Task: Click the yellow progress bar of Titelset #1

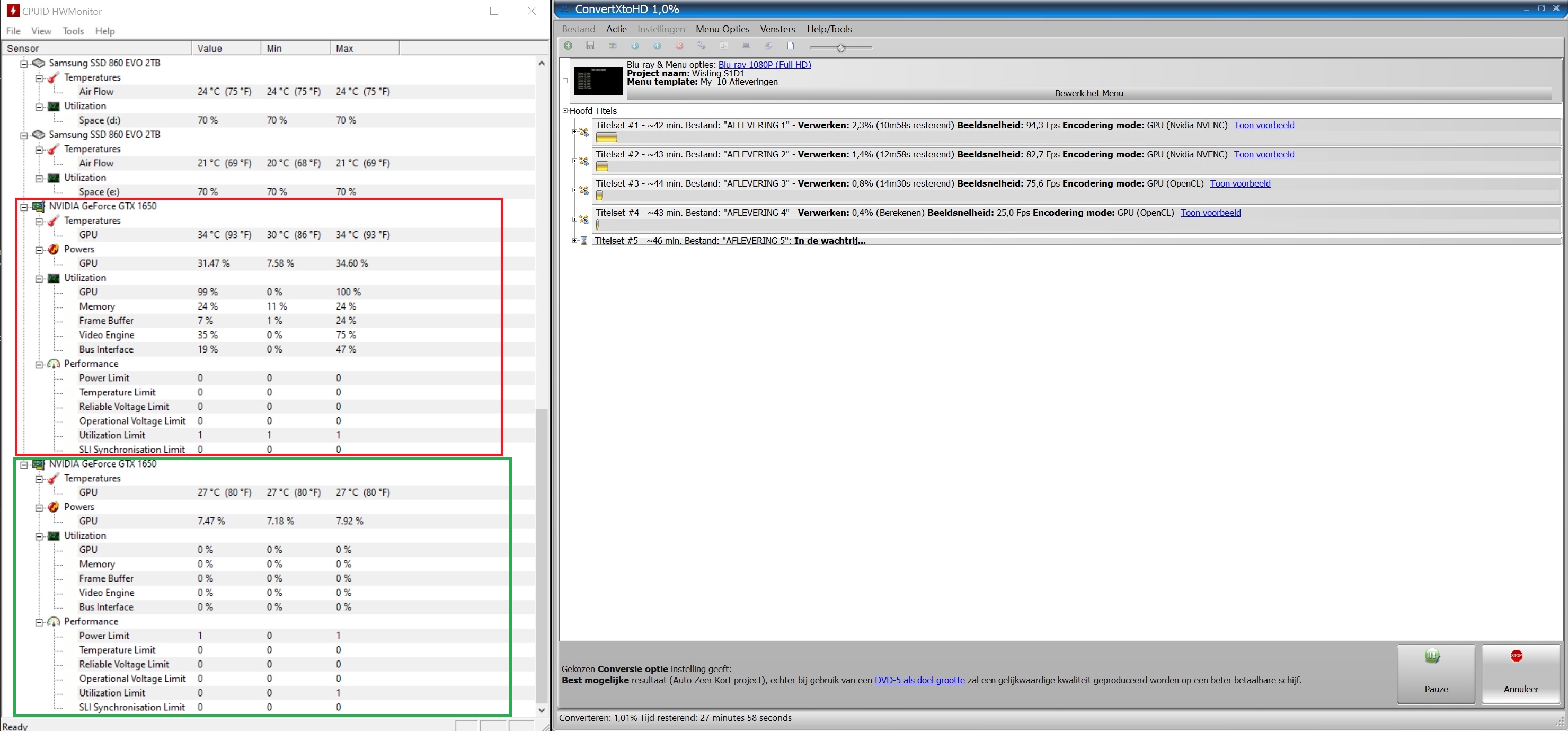Action: coord(606,137)
